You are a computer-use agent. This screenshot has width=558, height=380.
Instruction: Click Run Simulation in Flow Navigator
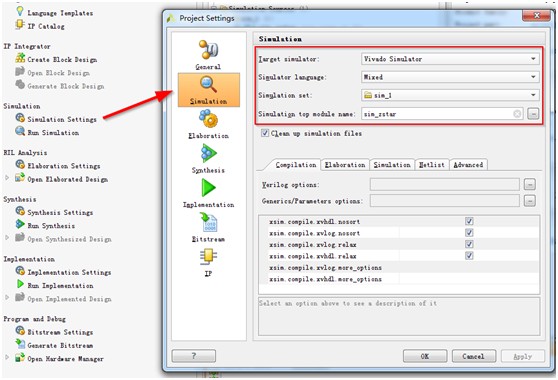tap(53, 133)
